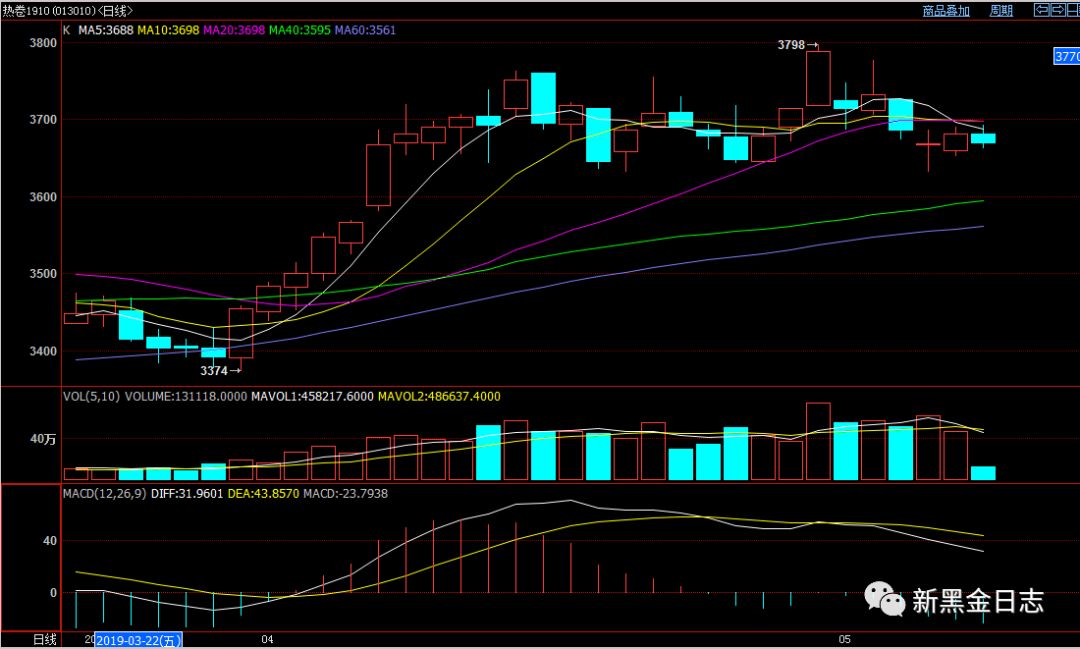1080x649 pixels.
Task: Click the MAVOL2:486637.4000 value
Action: [439, 397]
